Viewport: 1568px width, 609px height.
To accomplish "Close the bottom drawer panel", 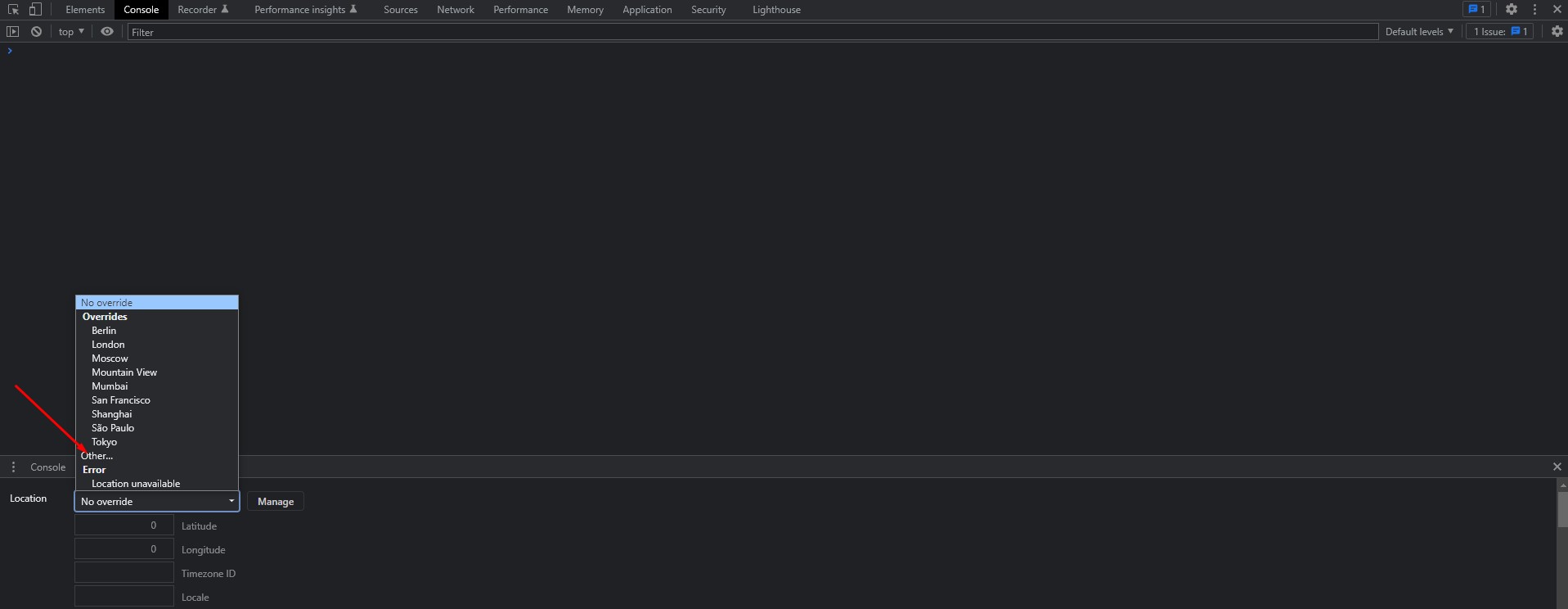I will [x=1557, y=467].
